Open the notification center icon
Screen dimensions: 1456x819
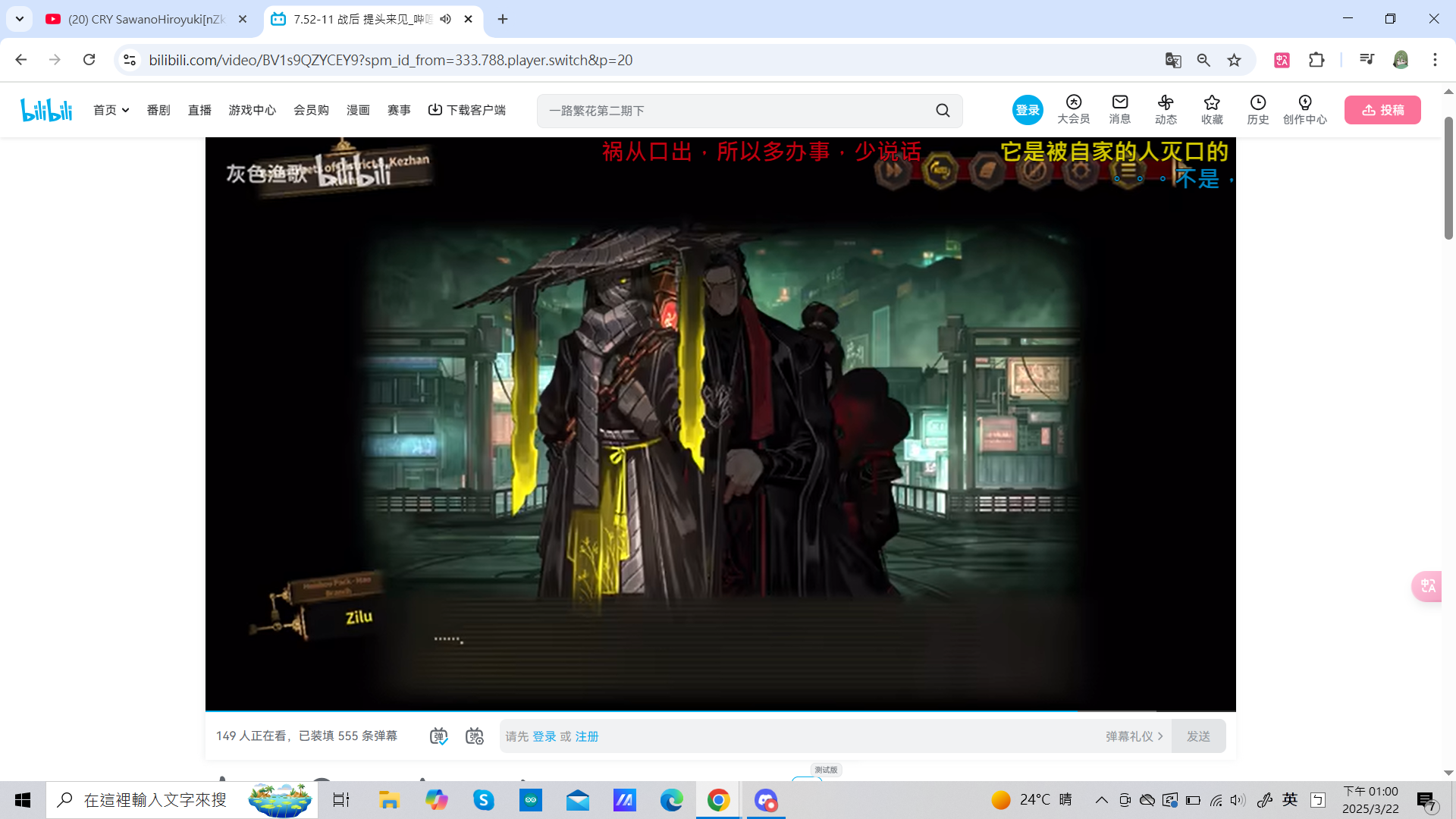[1427, 801]
